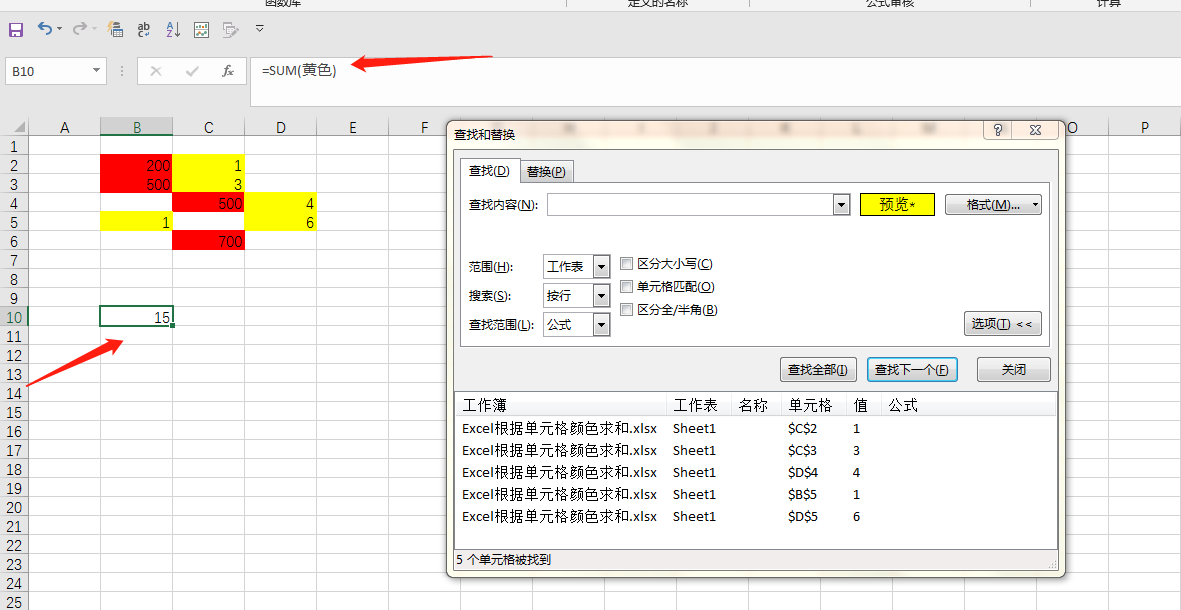
Task: Click the Select All corner triangle
Action: coord(18,127)
